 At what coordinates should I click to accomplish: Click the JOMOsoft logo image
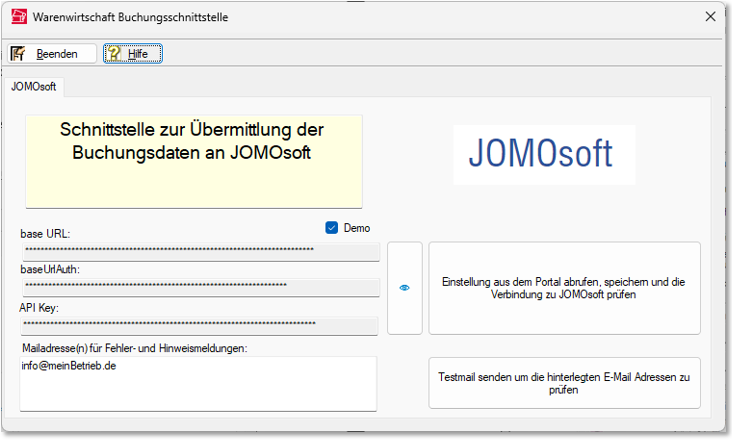pos(544,153)
